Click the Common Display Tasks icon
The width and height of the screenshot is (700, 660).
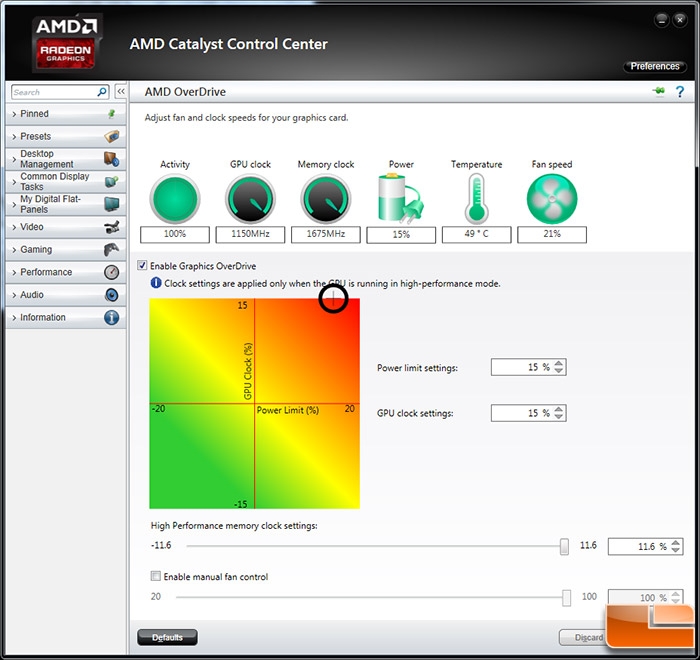112,182
